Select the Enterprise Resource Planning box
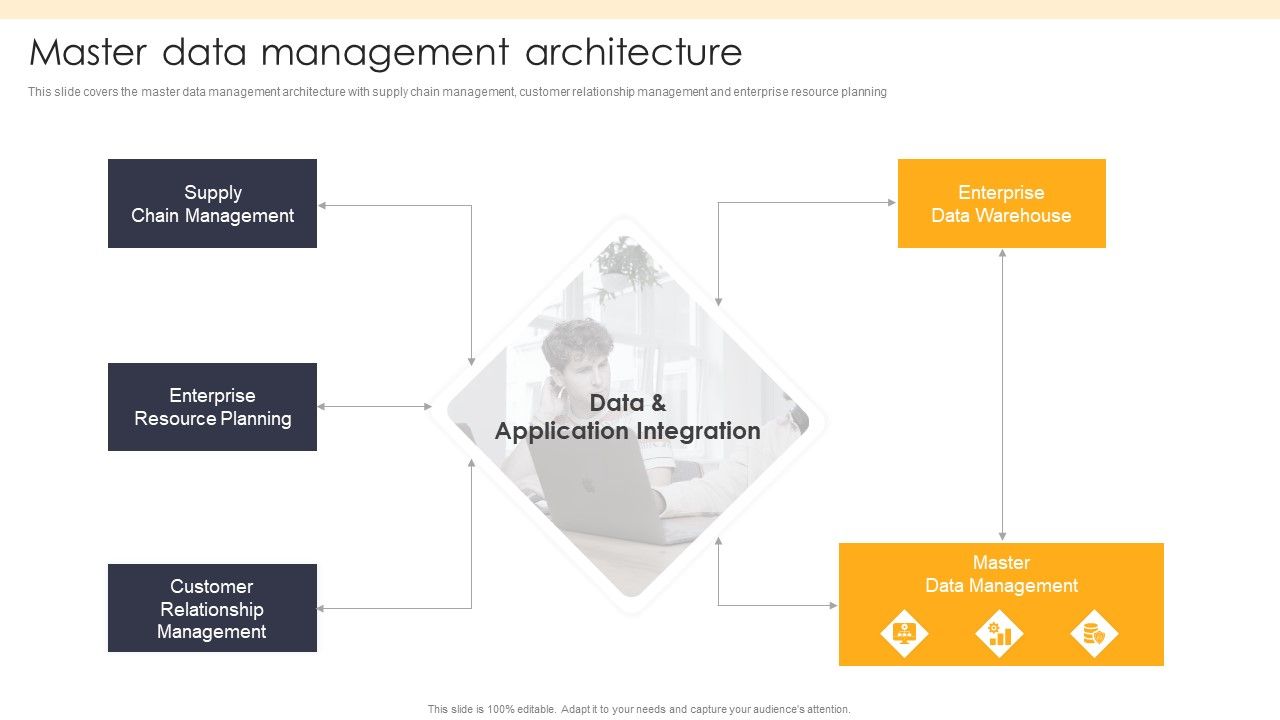 click(x=212, y=407)
